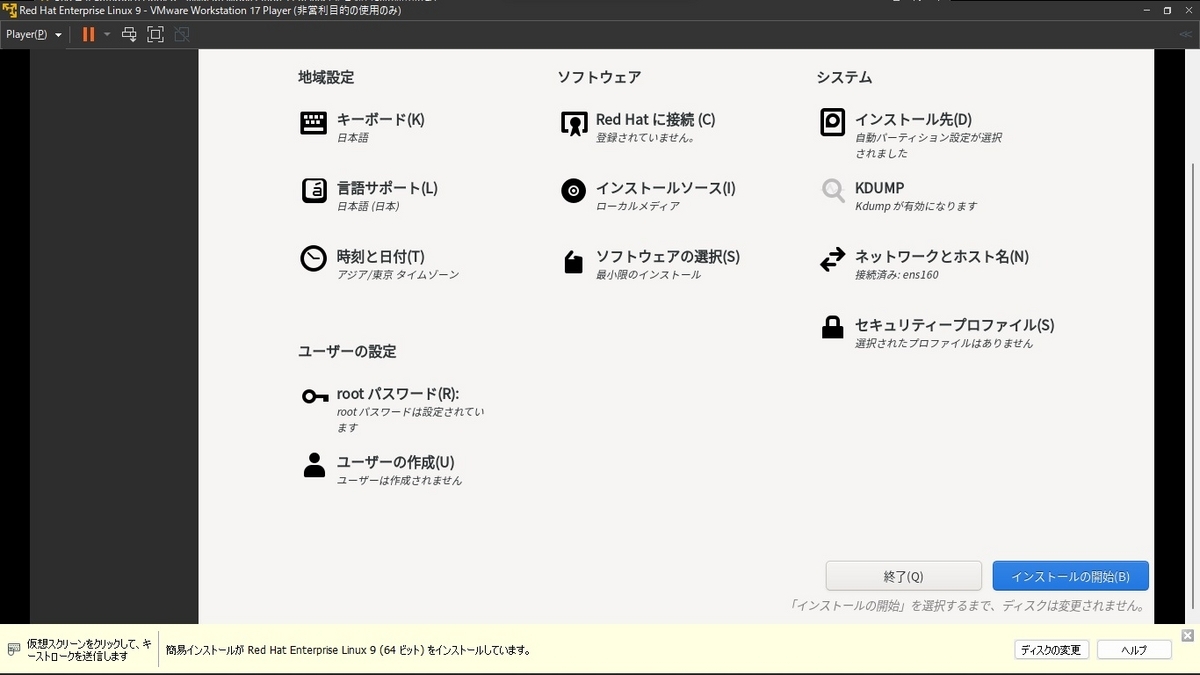Viewport: 1200px width, 675px height.
Task: Click the 最小限のインストール status text
Action: pos(648,275)
